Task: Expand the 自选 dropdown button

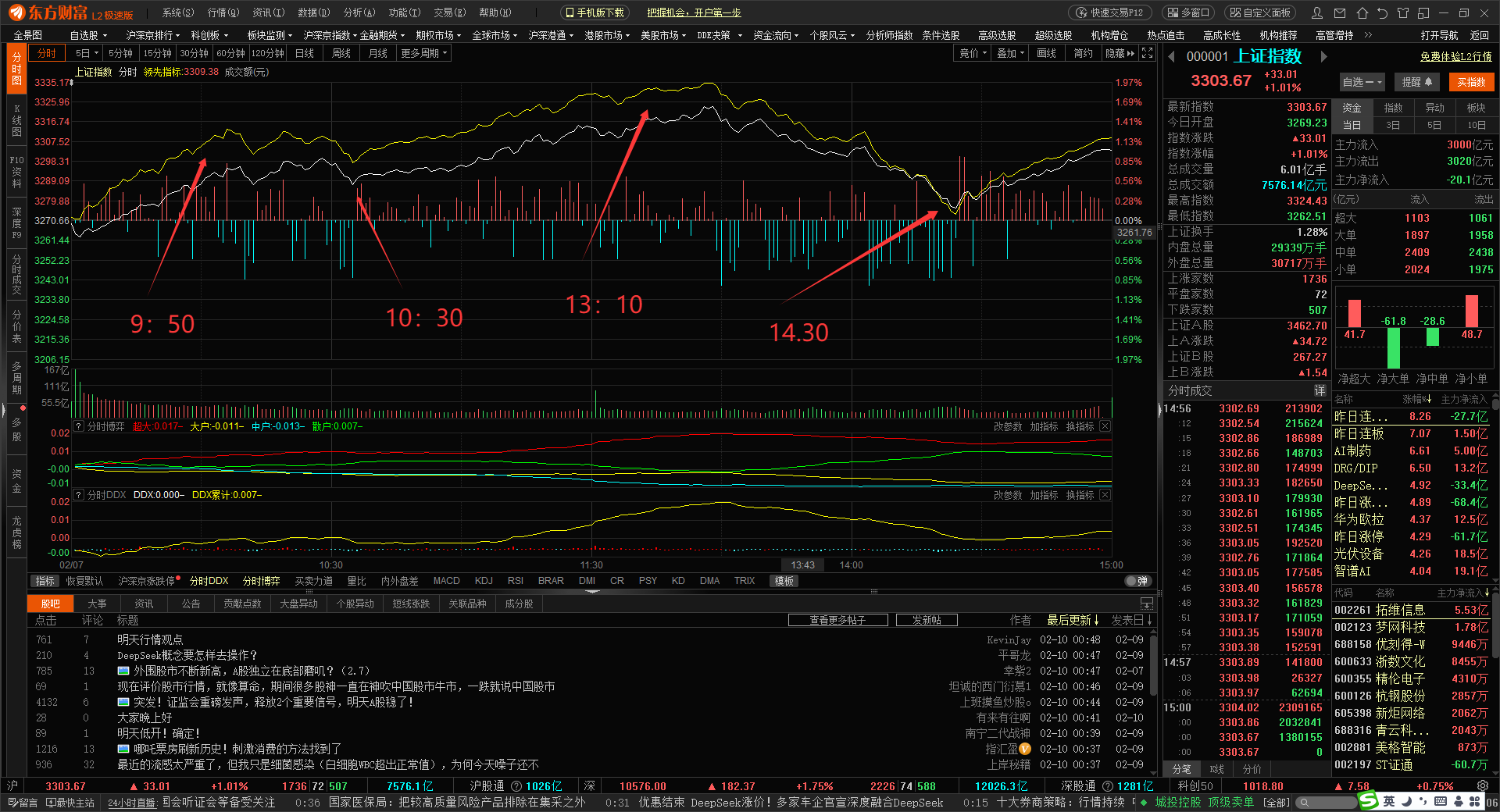Action: pos(1362,82)
